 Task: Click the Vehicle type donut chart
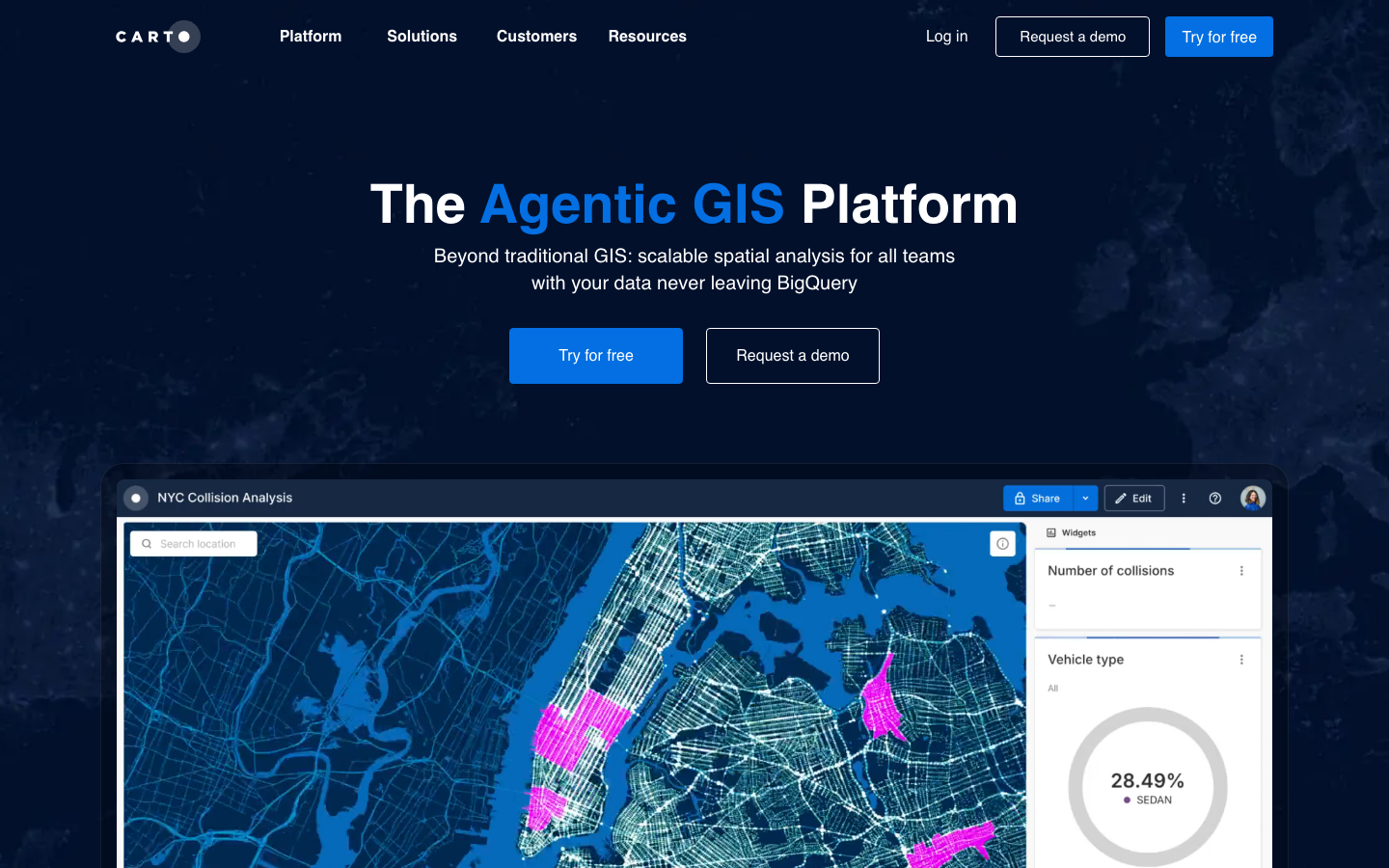[1147, 786]
